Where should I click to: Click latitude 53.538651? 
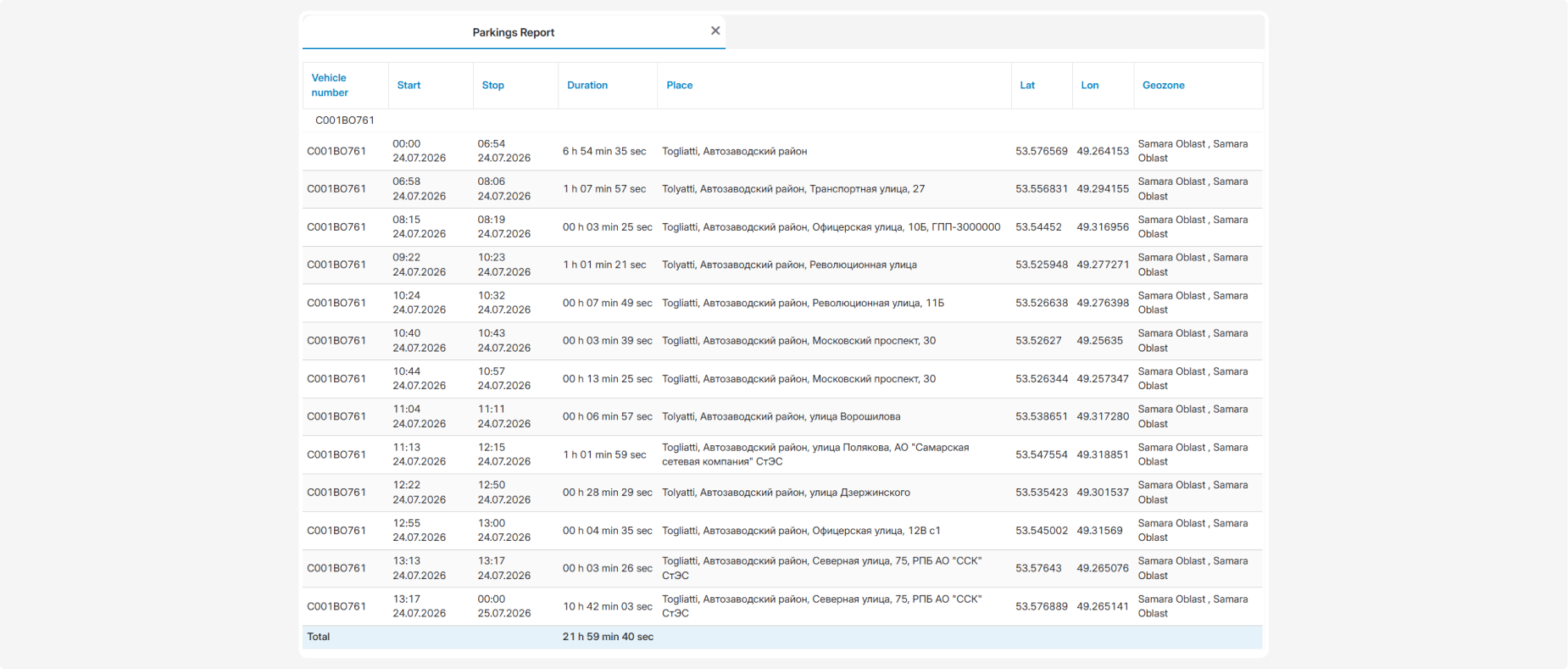point(1042,416)
